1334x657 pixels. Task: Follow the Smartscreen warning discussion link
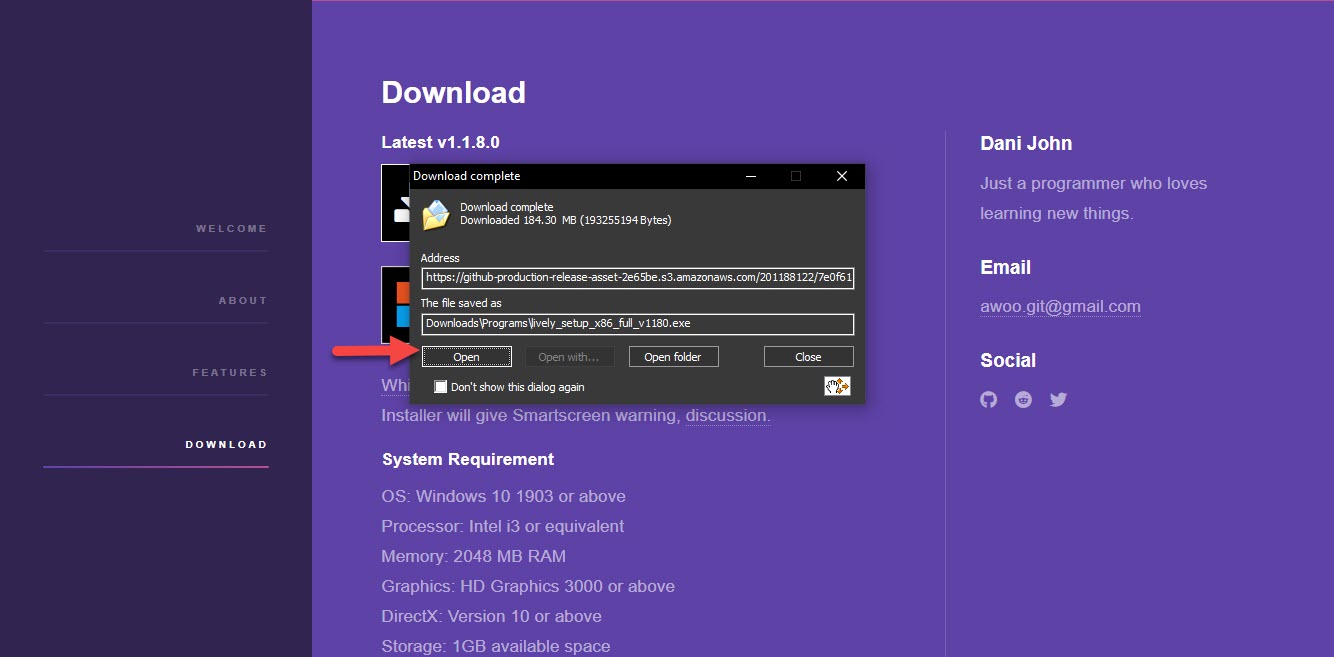pyautogui.click(x=727, y=415)
